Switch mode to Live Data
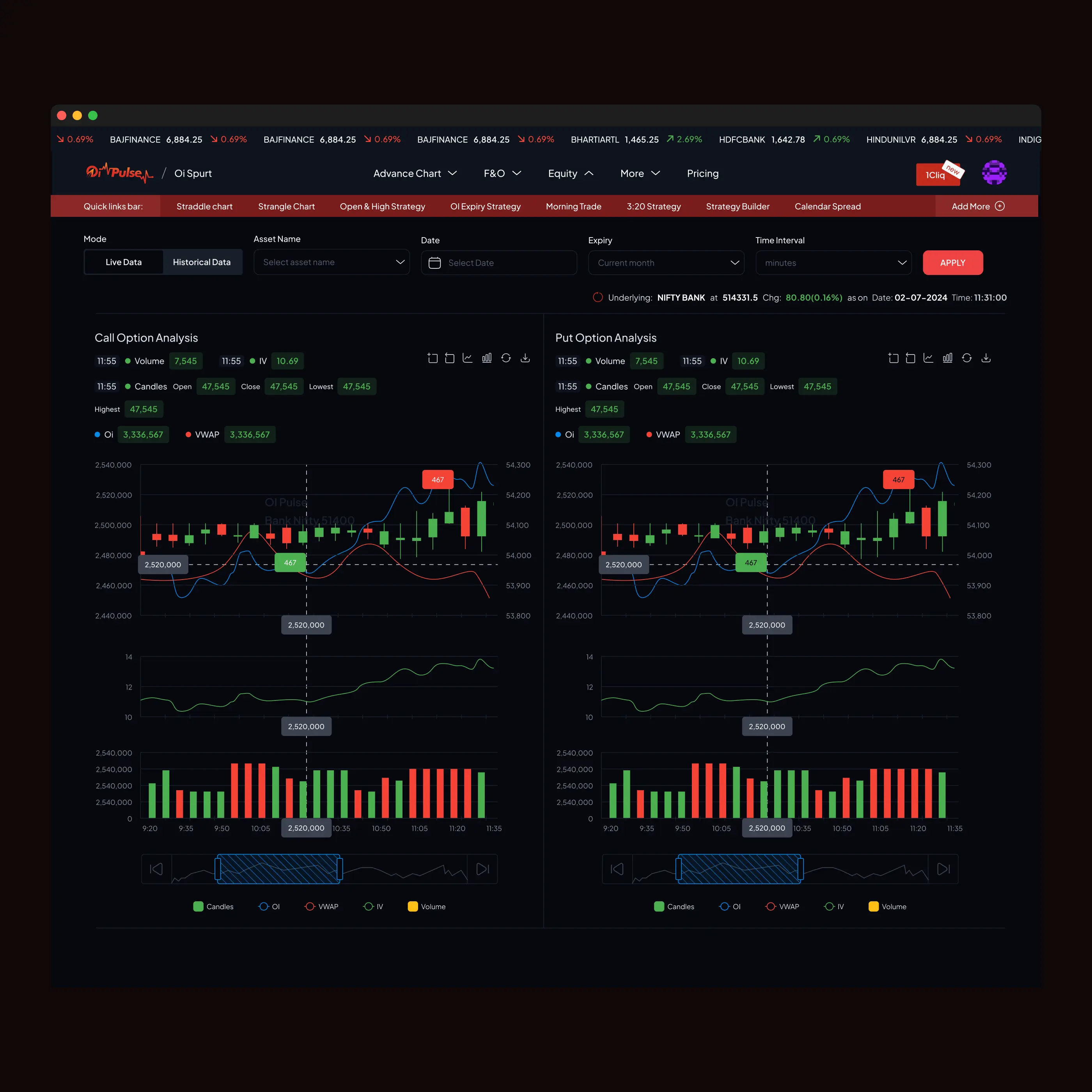1092x1092 pixels. pyautogui.click(x=124, y=262)
